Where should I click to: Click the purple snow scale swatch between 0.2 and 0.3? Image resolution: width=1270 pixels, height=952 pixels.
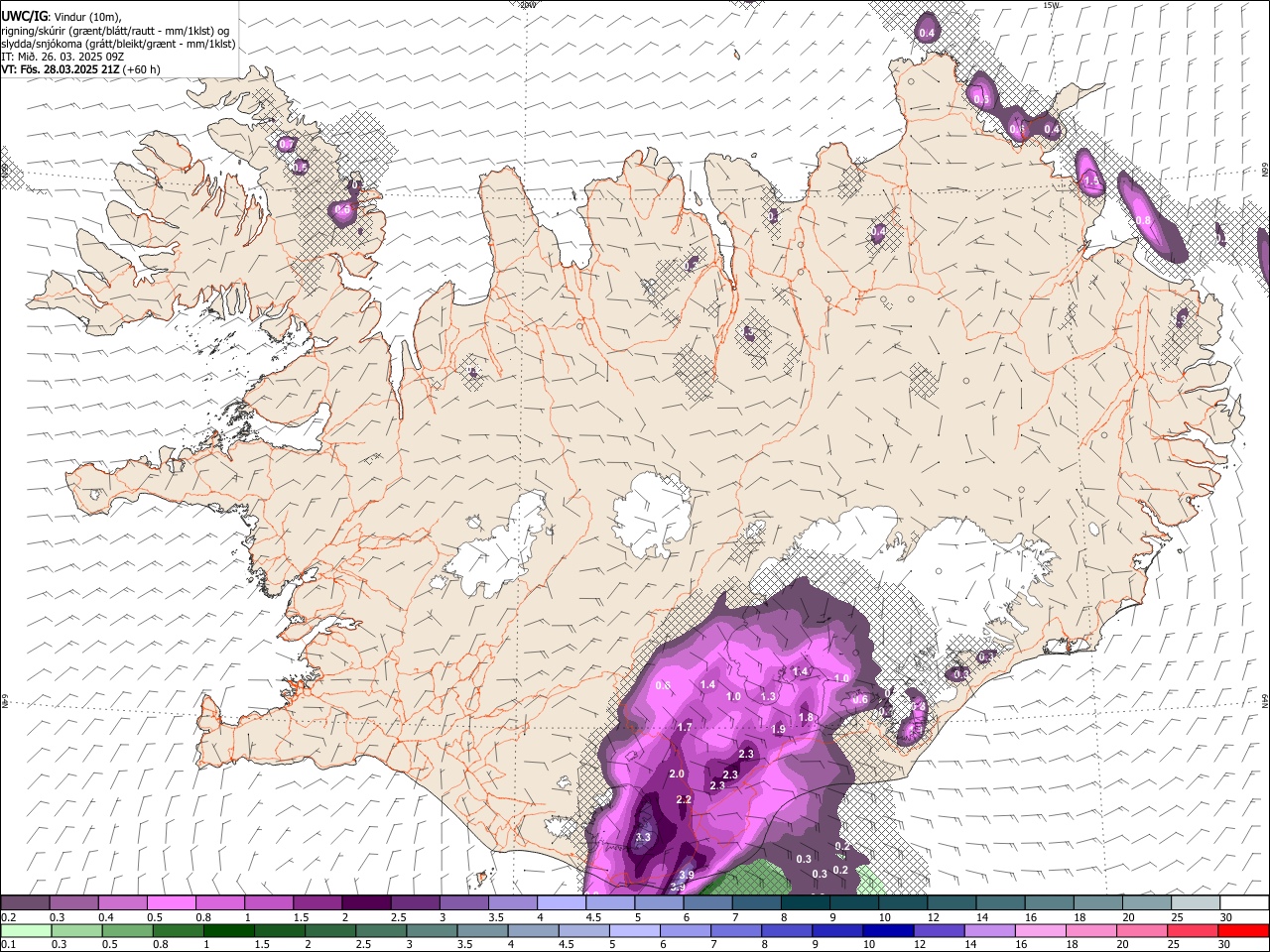pos(25,903)
